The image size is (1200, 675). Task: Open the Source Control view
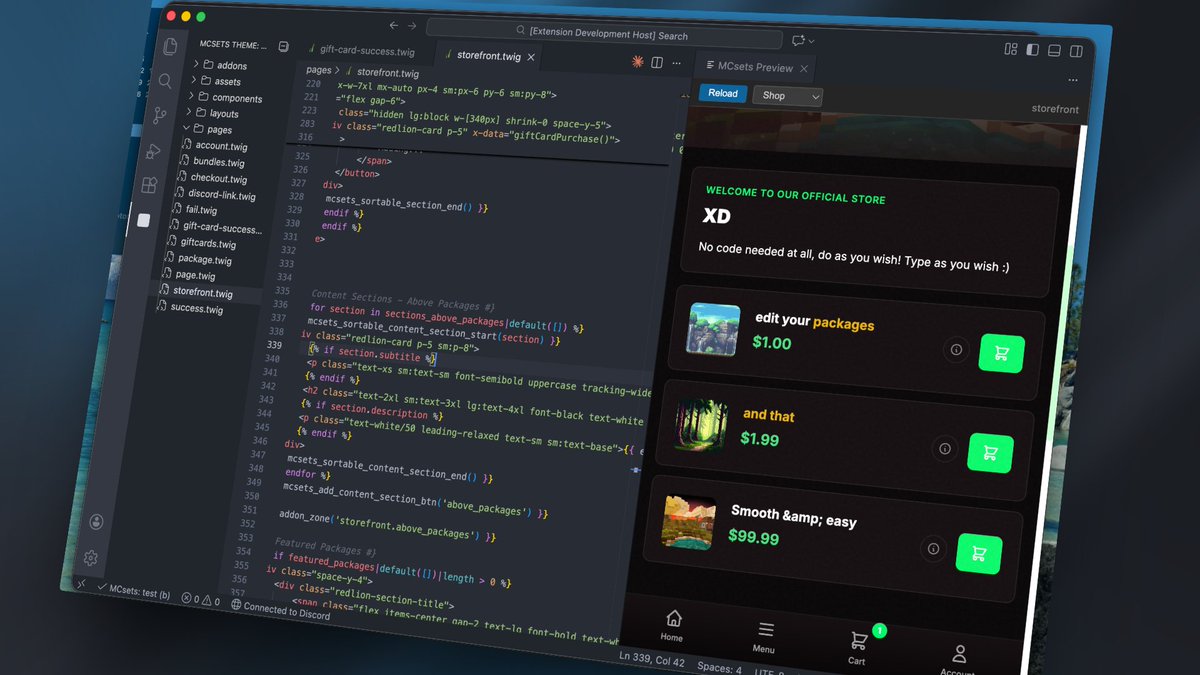(160, 116)
